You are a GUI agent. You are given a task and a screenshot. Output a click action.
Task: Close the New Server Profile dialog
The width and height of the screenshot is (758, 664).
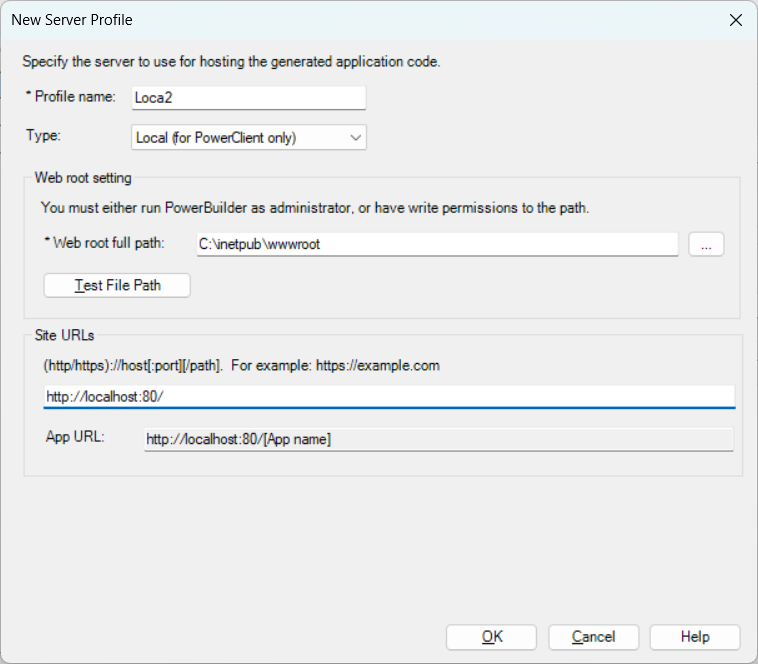pyautogui.click(x=735, y=20)
